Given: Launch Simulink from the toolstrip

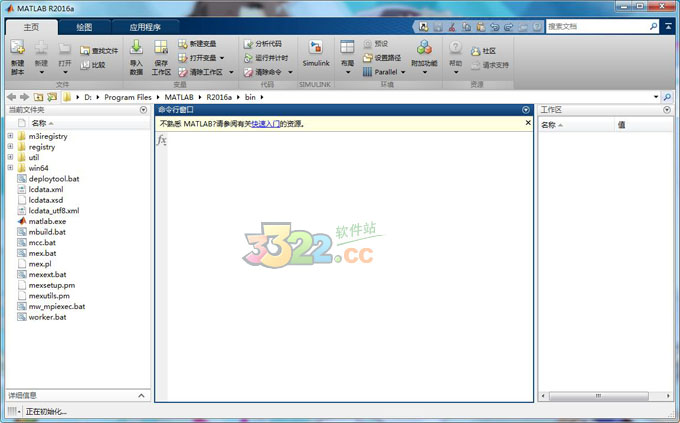Looking at the screenshot, I should click(x=316, y=53).
